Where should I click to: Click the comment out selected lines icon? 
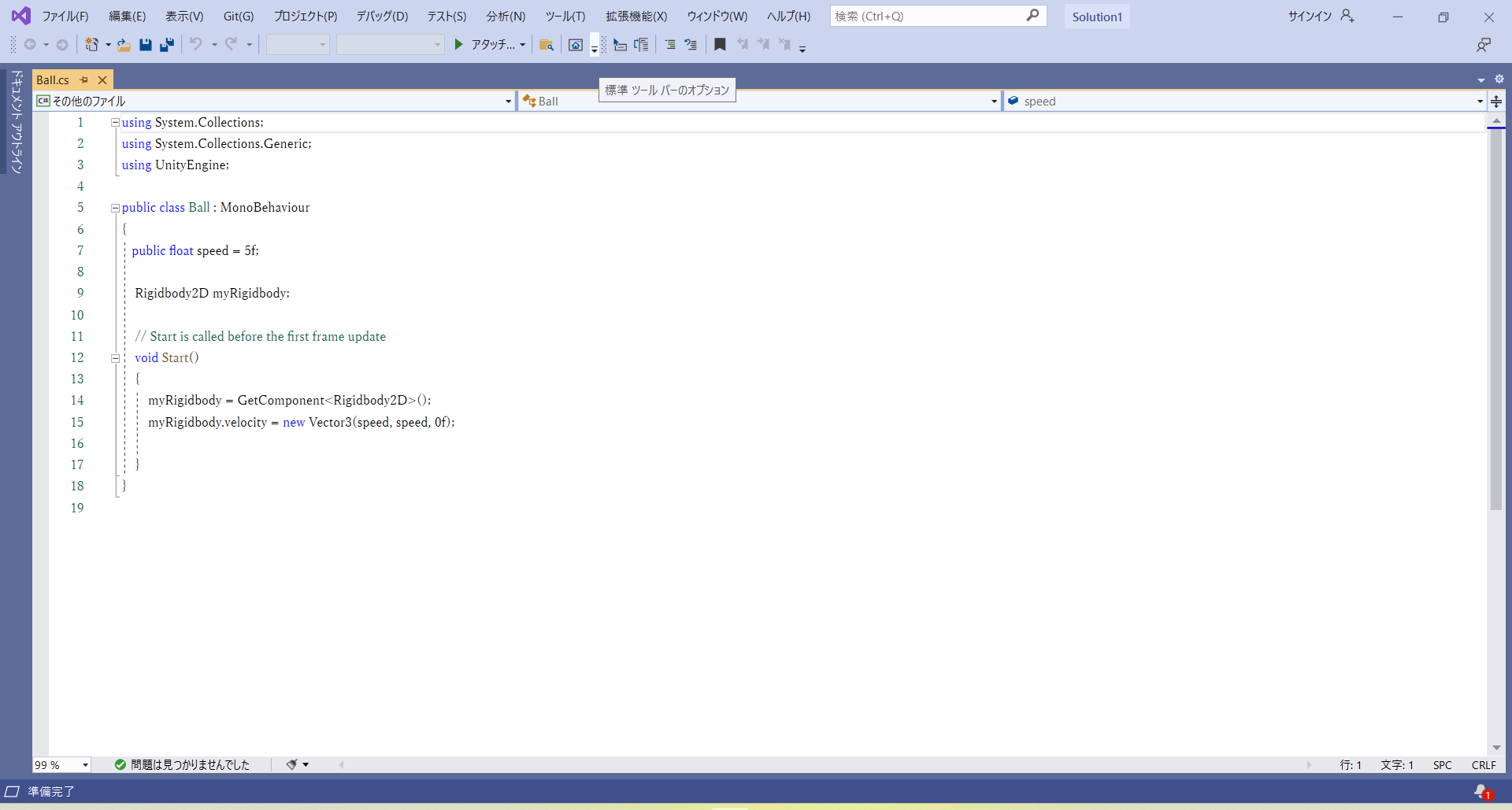click(x=669, y=45)
